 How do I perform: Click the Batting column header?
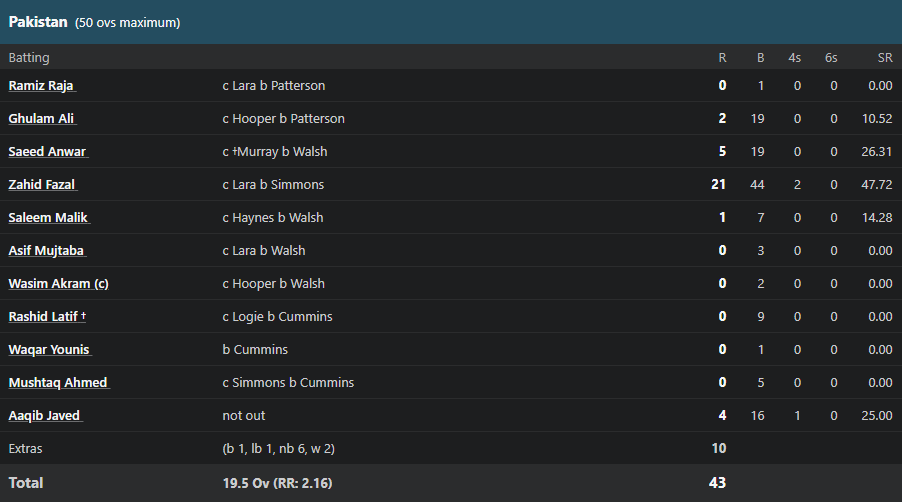point(29,58)
